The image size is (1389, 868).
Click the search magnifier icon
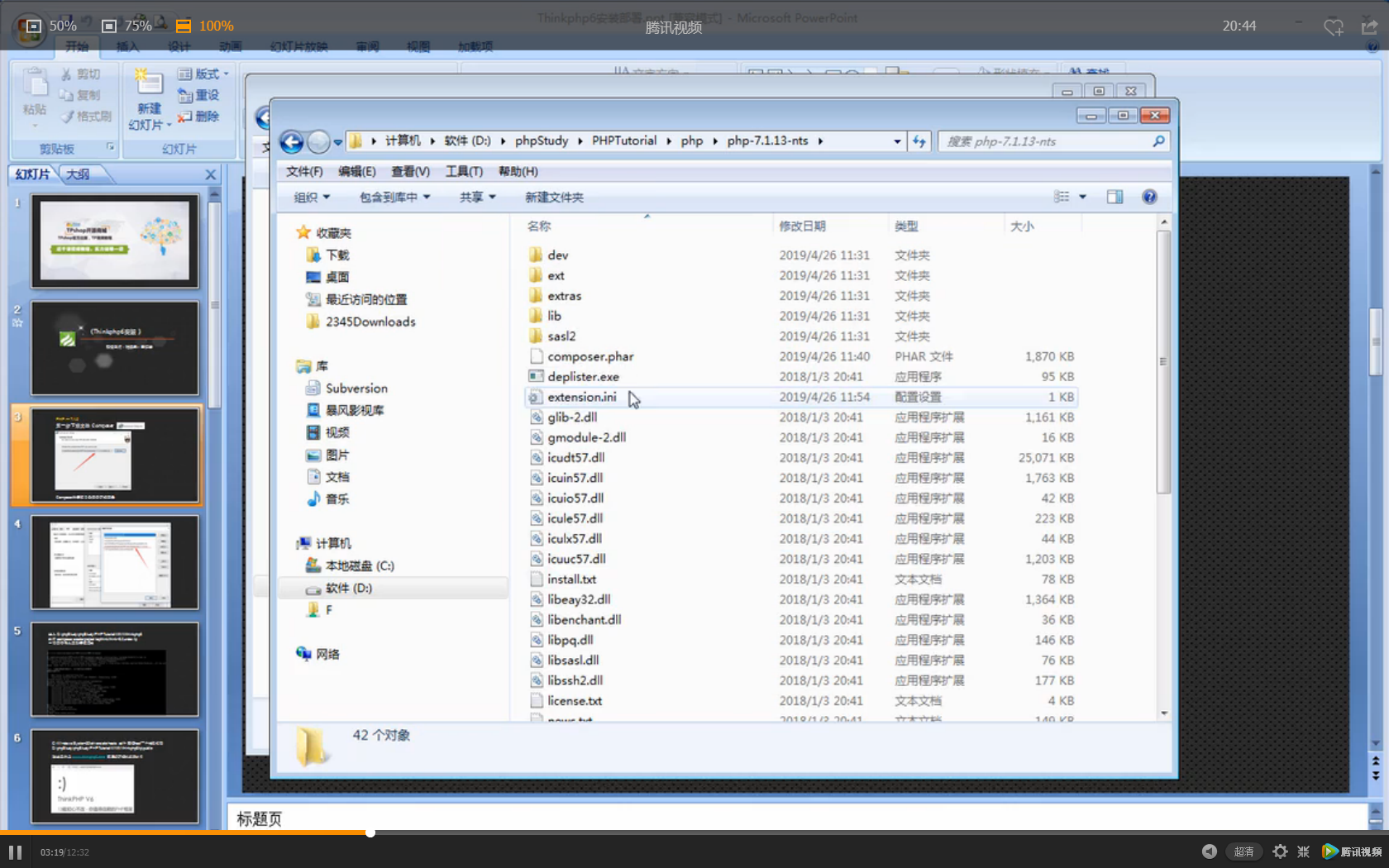(x=1158, y=141)
